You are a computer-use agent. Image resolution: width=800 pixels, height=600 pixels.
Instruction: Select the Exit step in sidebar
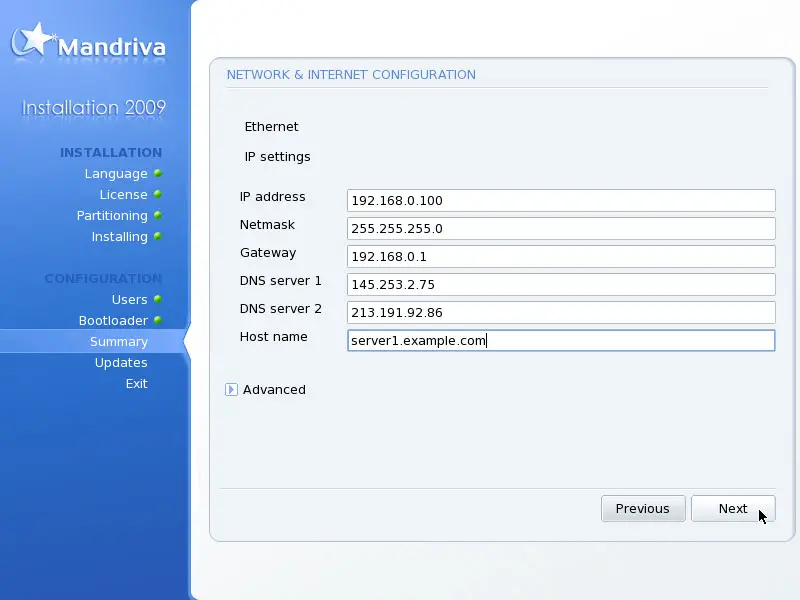coord(137,384)
